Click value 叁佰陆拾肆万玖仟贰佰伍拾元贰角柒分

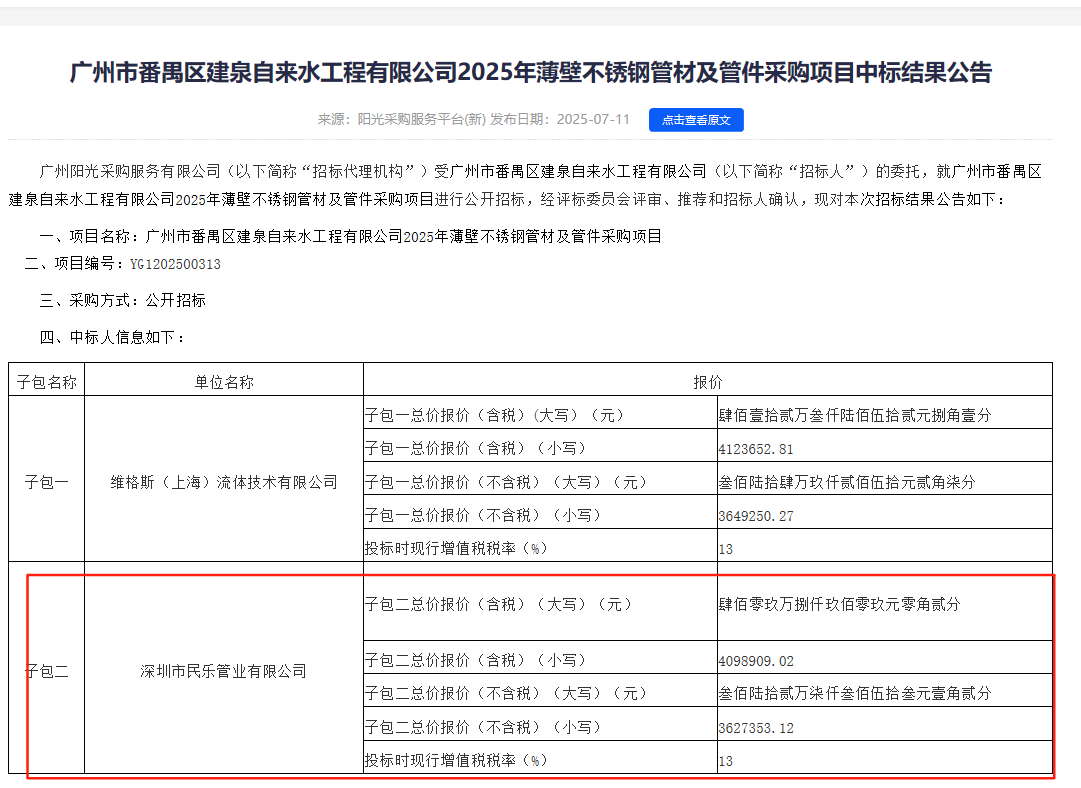tap(847, 482)
